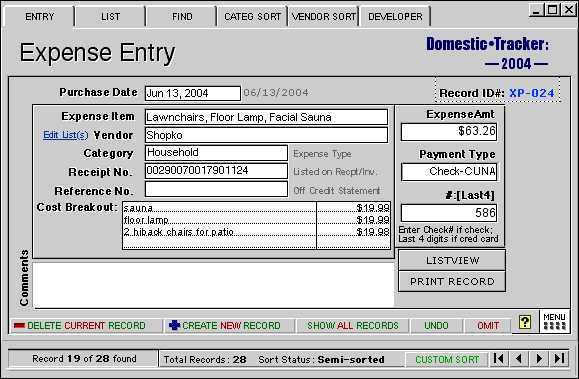This screenshot has height=379, width=579.
Task: Open the FIND tab
Action: pyautogui.click(x=182, y=17)
